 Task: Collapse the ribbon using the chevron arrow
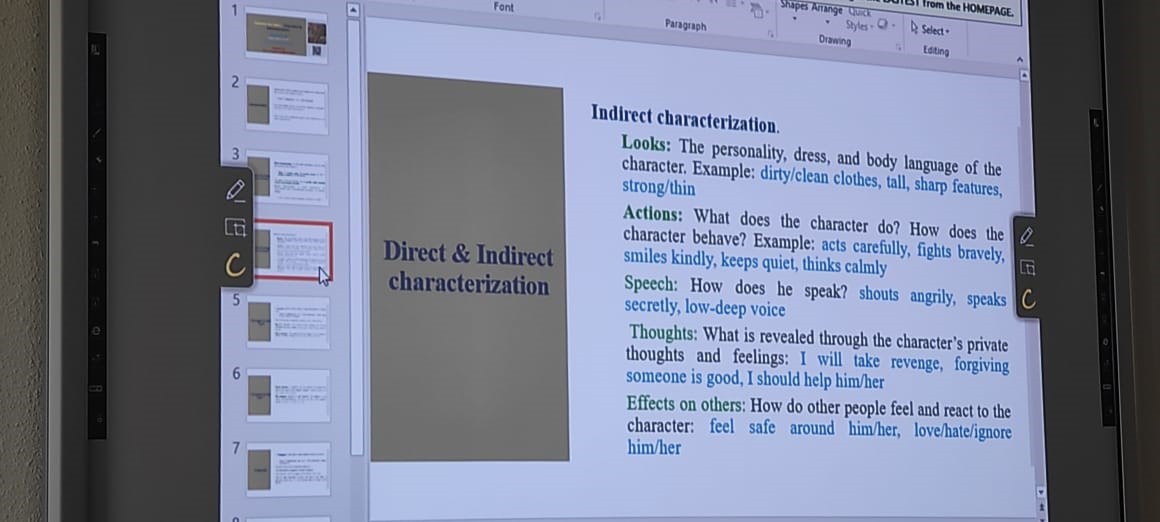coord(1019,59)
